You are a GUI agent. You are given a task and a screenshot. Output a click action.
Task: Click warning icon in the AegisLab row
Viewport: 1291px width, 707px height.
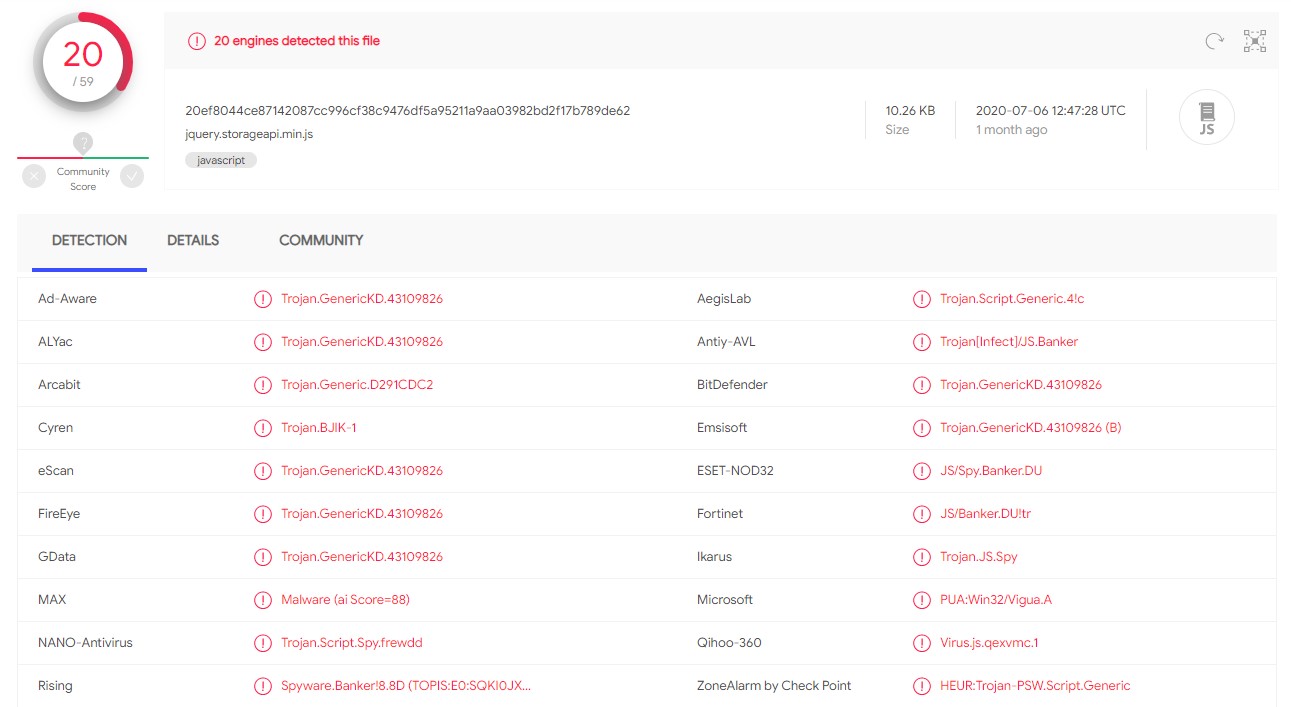click(922, 299)
